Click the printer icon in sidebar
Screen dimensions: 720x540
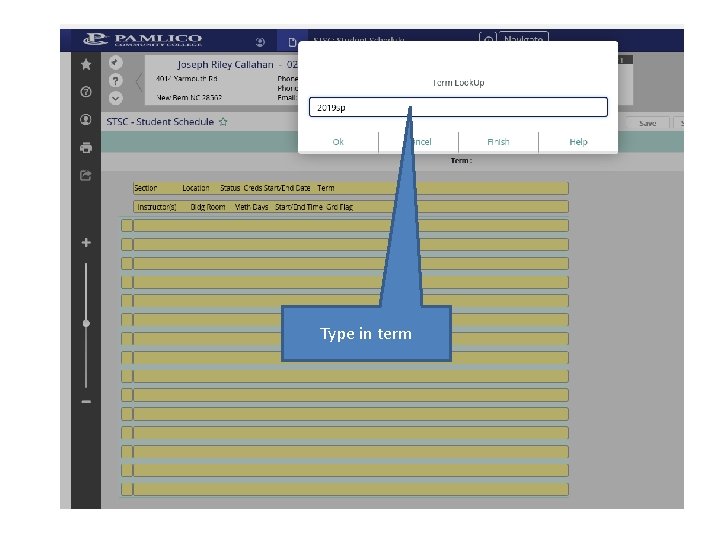click(x=86, y=148)
